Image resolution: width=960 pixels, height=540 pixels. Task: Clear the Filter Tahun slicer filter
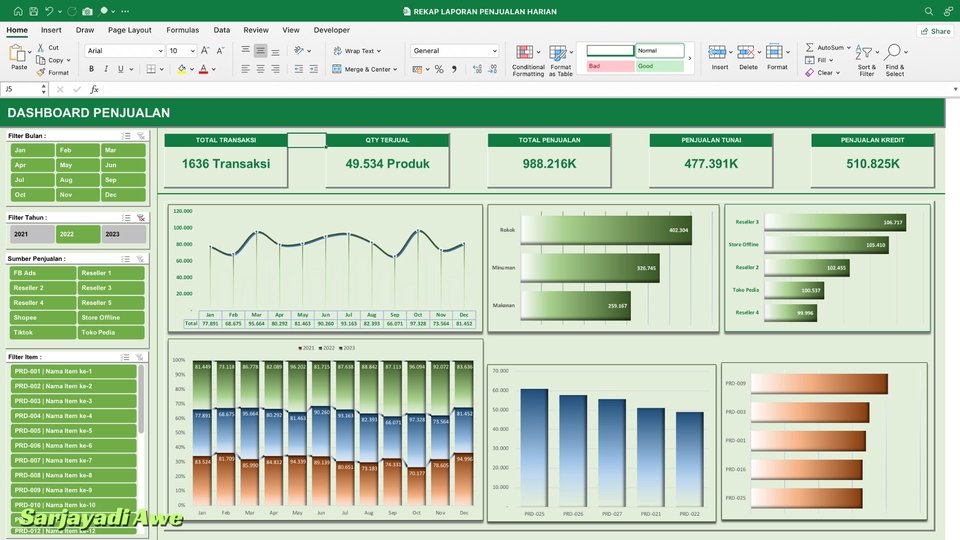[141, 217]
